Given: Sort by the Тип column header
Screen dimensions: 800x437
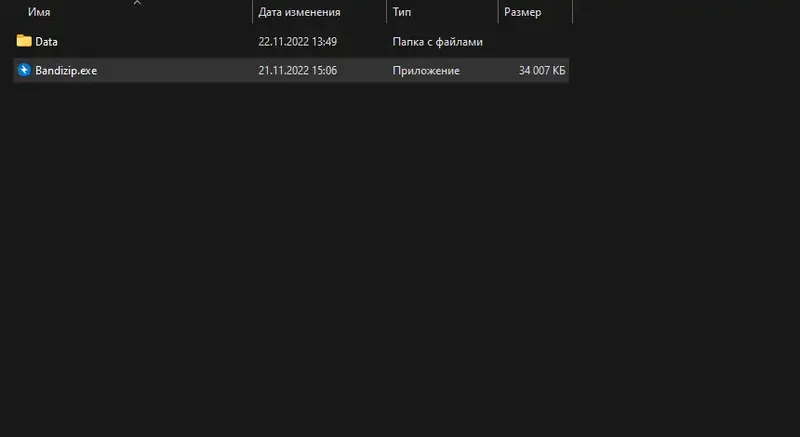Looking at the screenshot, I should (402, 12).
